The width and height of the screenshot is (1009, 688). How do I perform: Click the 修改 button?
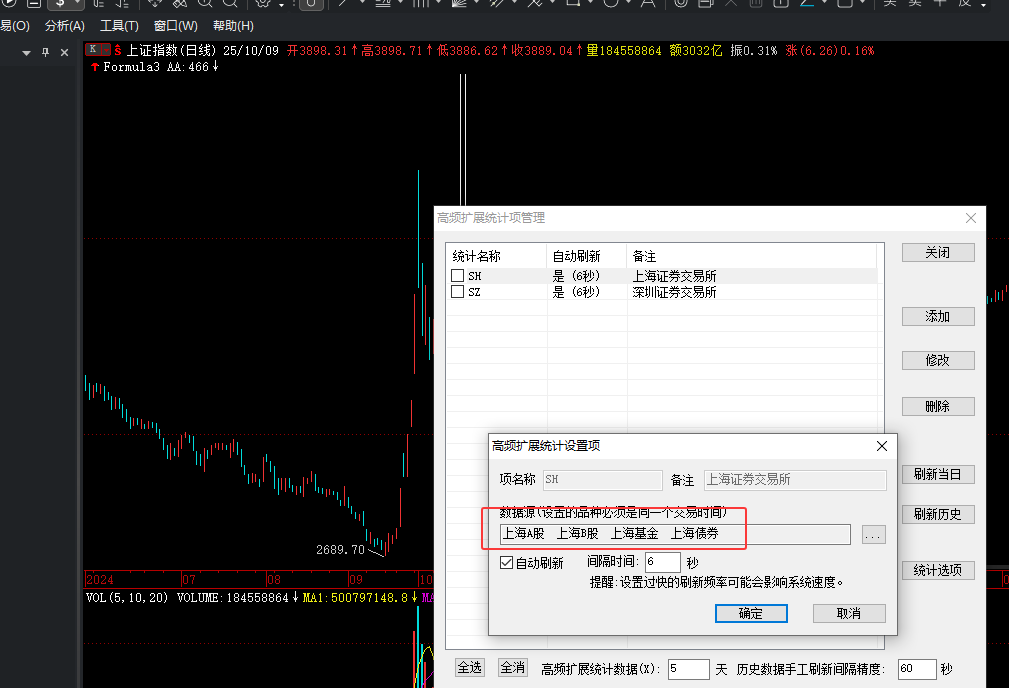coord(938,360)
